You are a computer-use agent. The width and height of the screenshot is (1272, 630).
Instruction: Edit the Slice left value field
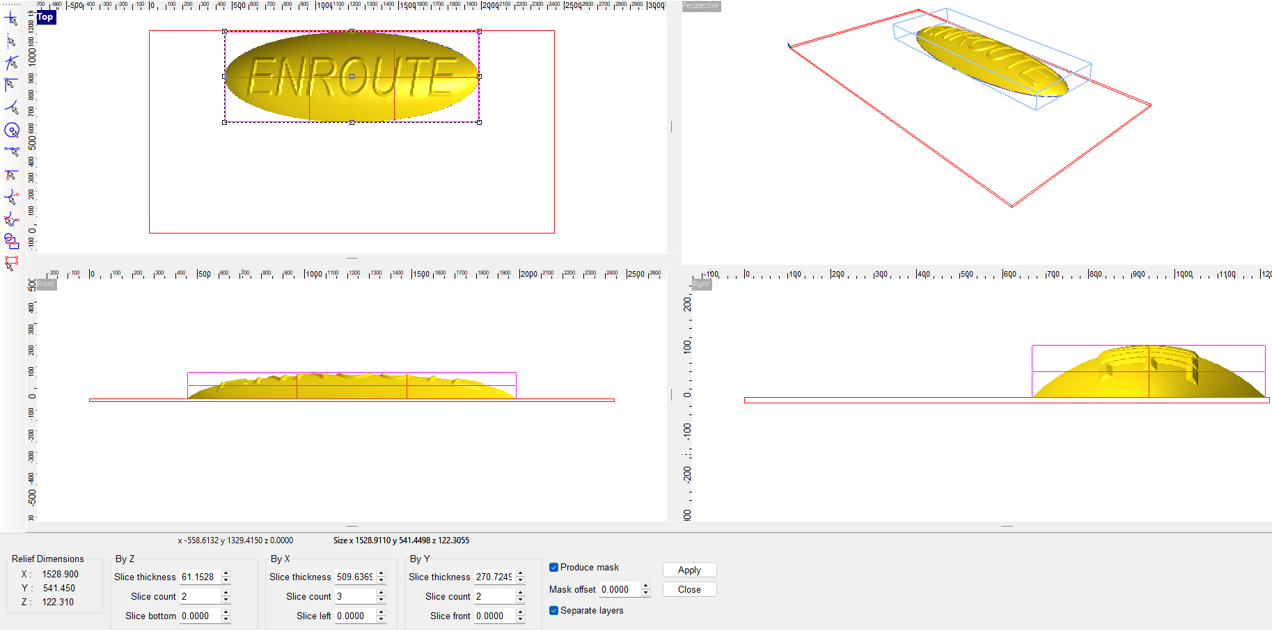[x=355, y=616]
